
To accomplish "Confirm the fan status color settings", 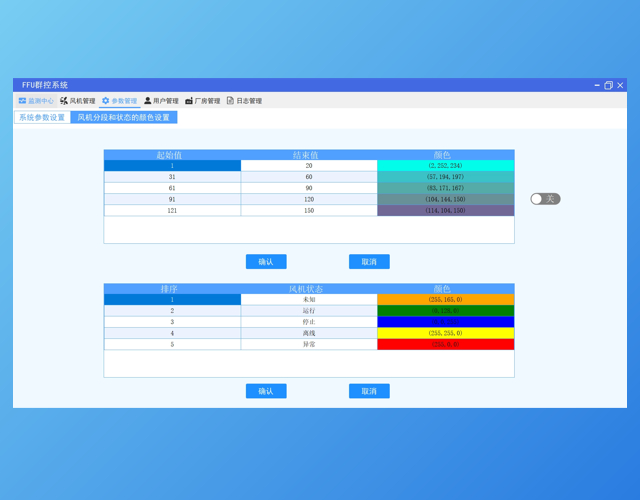I will (x=266, y=391).
